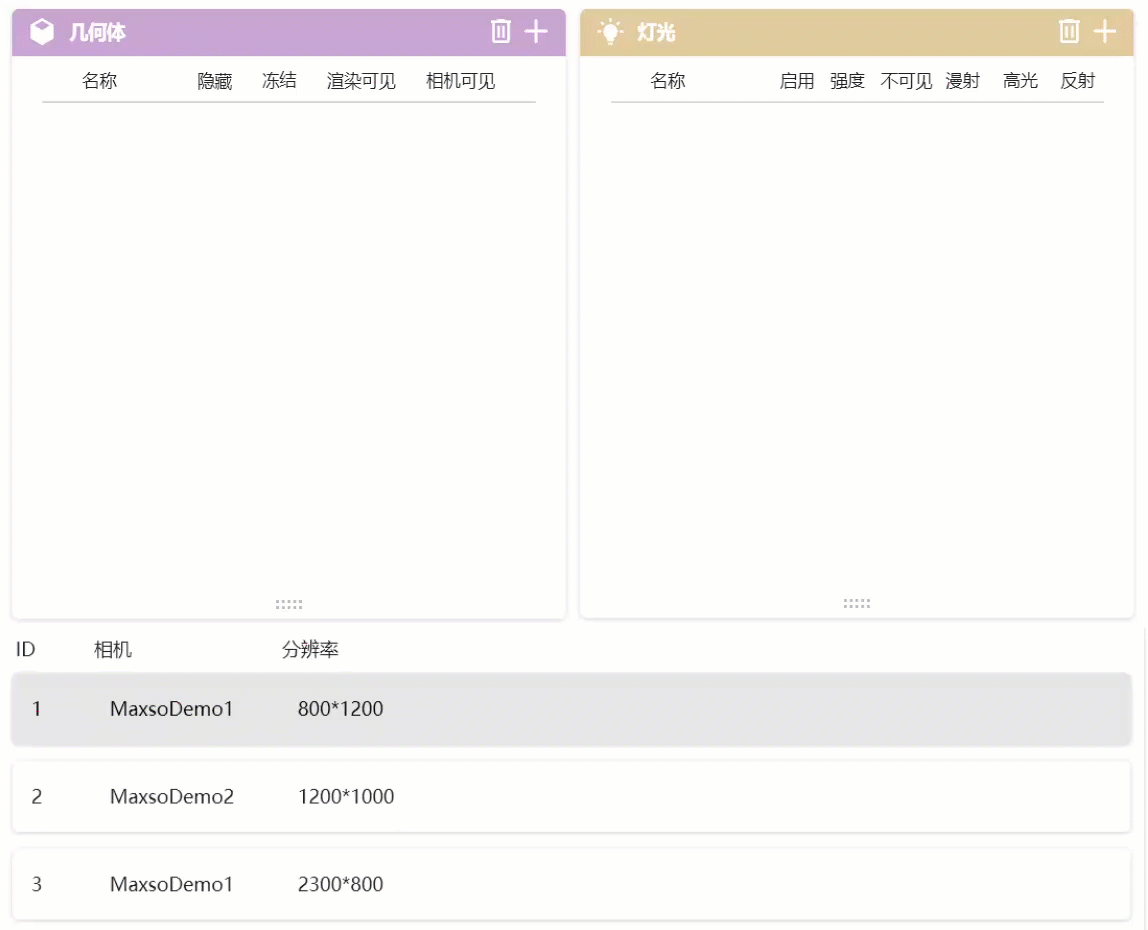
Task: Select the MaxsoDemo1 2300*800 camera row
Action: tap(571, 885)
